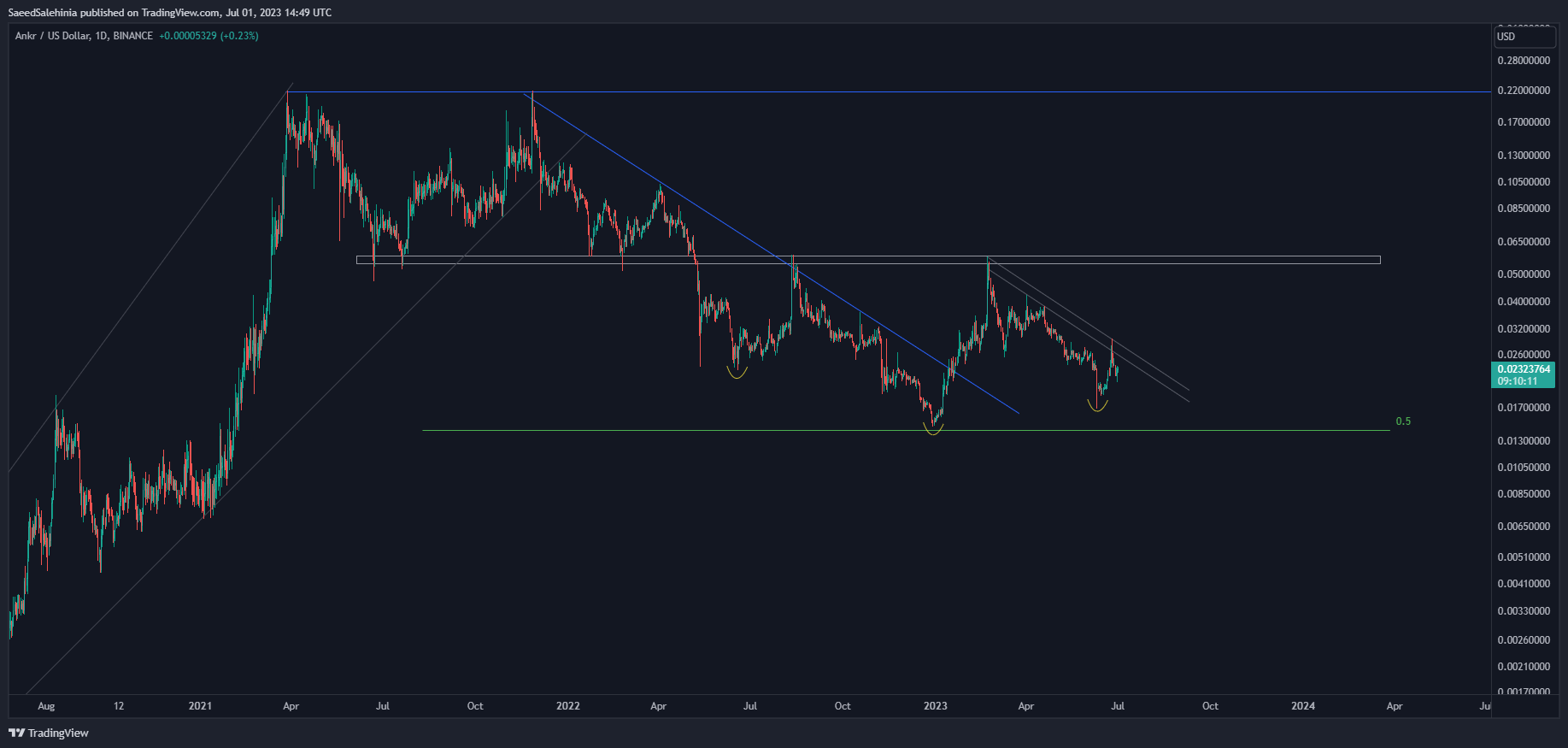Click the Apr label right after 2024
The image size is (1568, 748).
click(1395, 706)
